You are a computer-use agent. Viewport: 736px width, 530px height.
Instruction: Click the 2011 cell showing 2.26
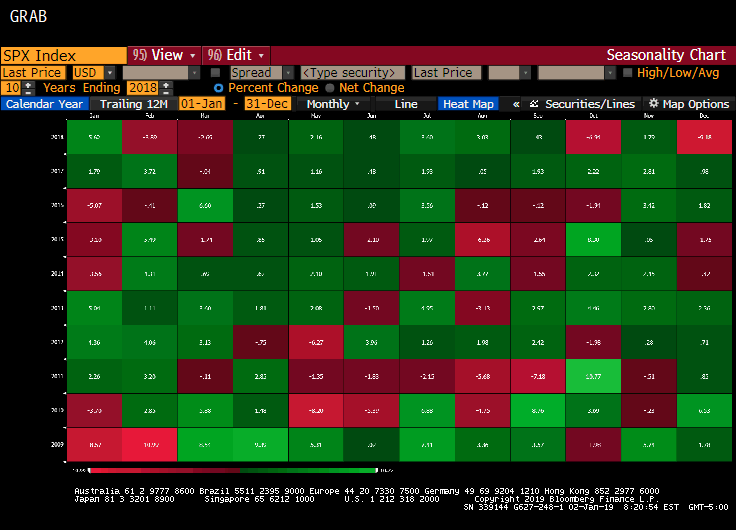[x=94, y=376]
